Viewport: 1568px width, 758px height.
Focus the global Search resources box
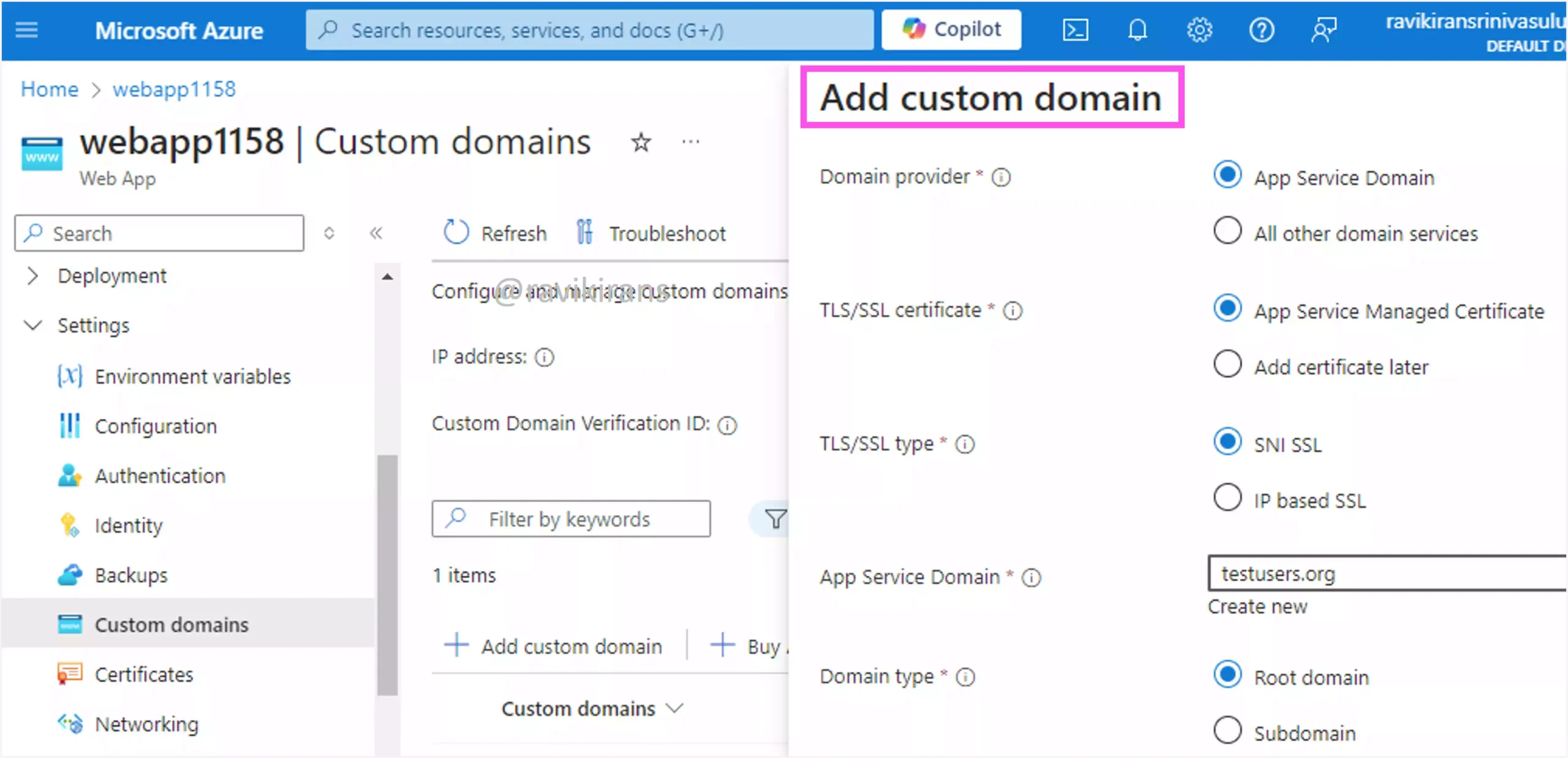(x=590, y=29)
